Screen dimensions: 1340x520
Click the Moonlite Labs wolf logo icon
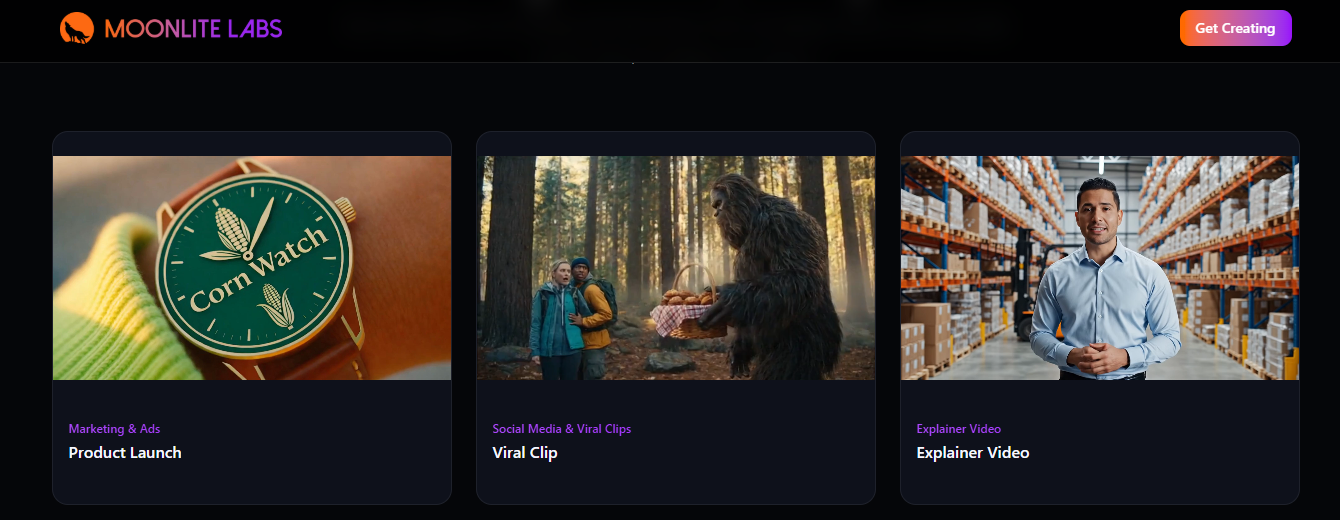click(x=76, y=28)
